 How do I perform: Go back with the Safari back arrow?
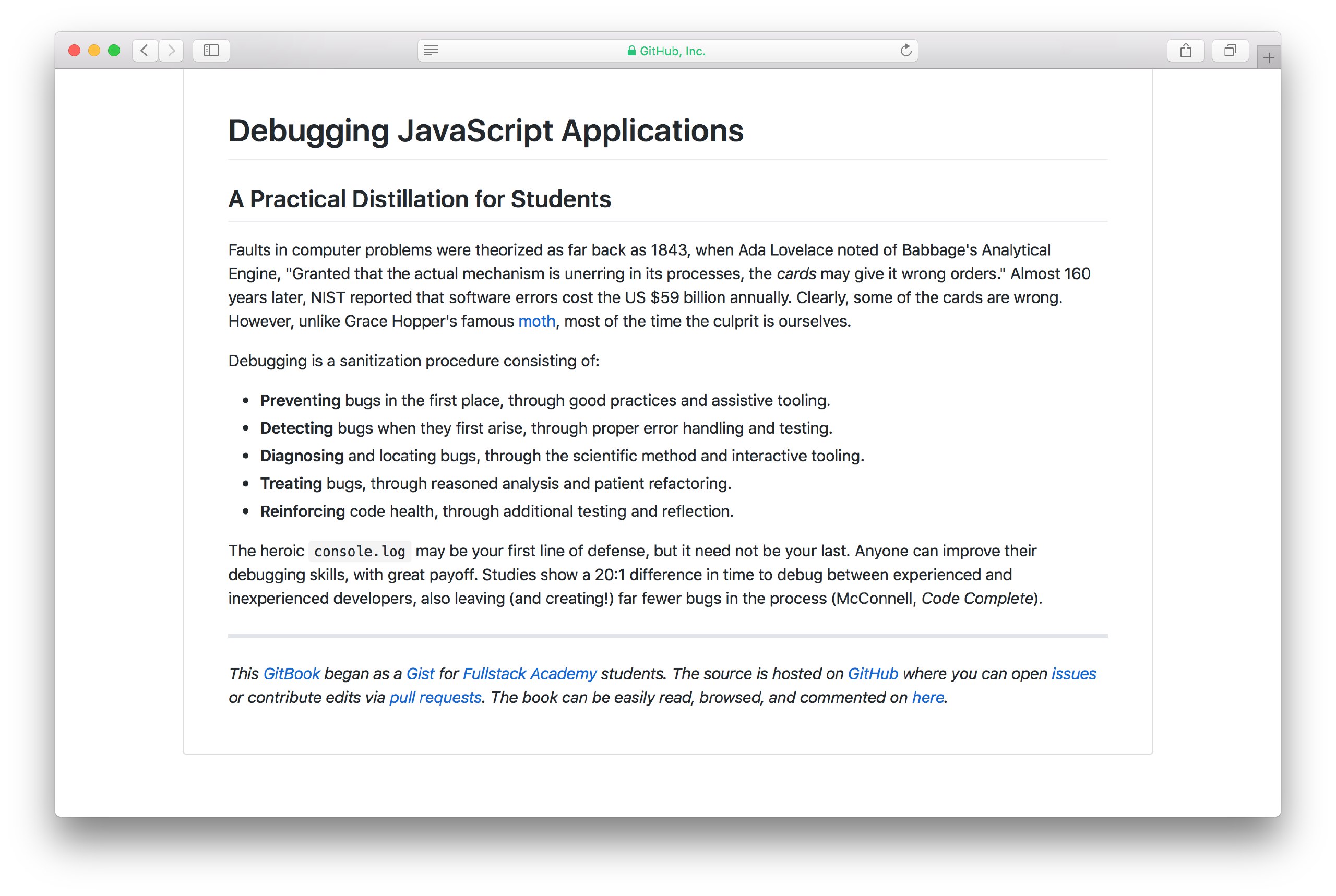coord(145,50)
